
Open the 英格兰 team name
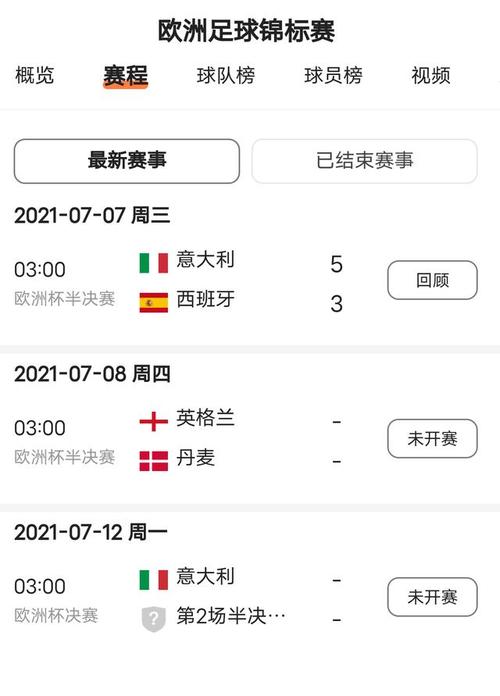coord(205,418)
